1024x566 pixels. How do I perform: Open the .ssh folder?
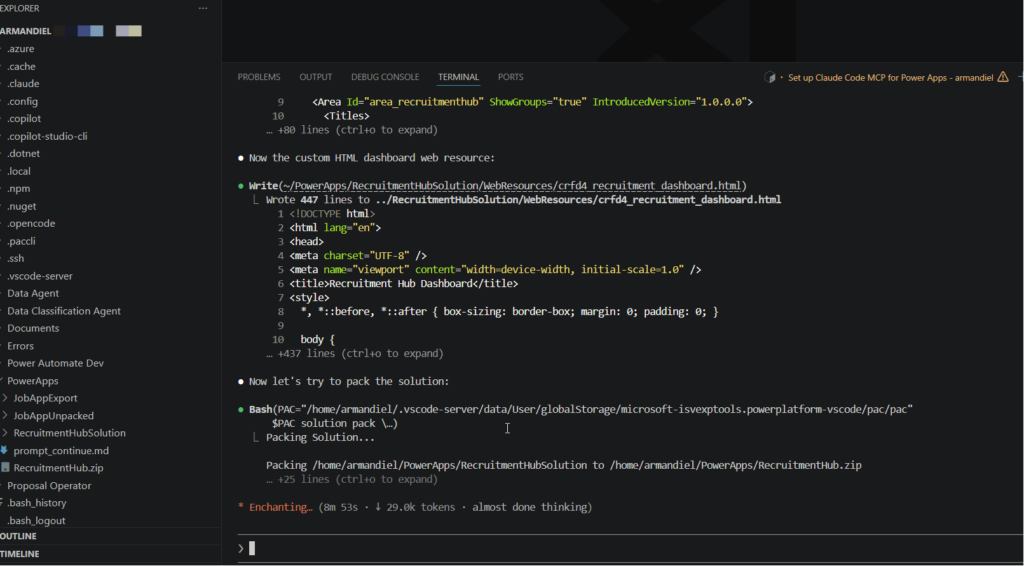coord(16,259)
